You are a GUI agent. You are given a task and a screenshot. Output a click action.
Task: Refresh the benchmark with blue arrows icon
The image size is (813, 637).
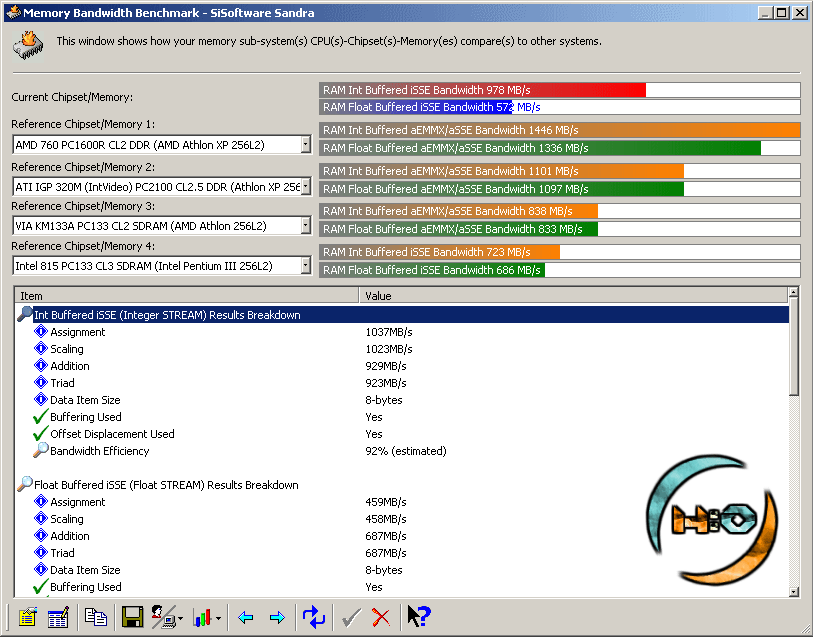coord(314,617)
